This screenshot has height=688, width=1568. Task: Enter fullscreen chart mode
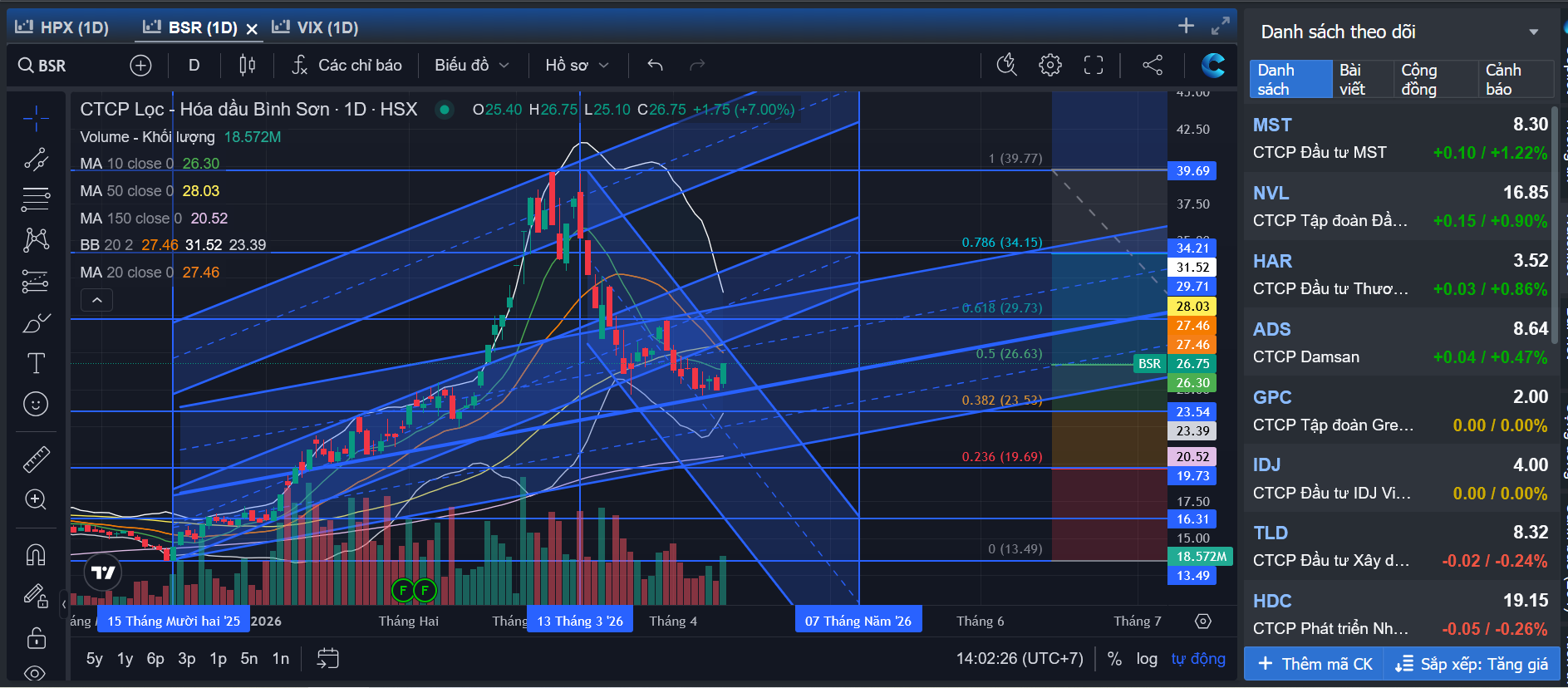pyautogui.click(x=1094, y=65)
